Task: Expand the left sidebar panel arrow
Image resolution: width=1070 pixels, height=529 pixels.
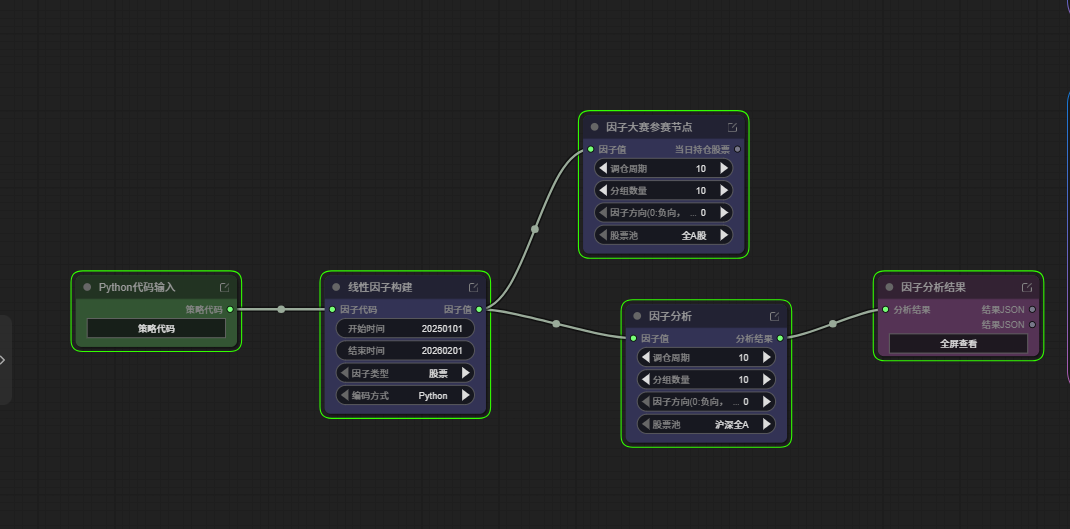Action: click(x=3, y=360)
